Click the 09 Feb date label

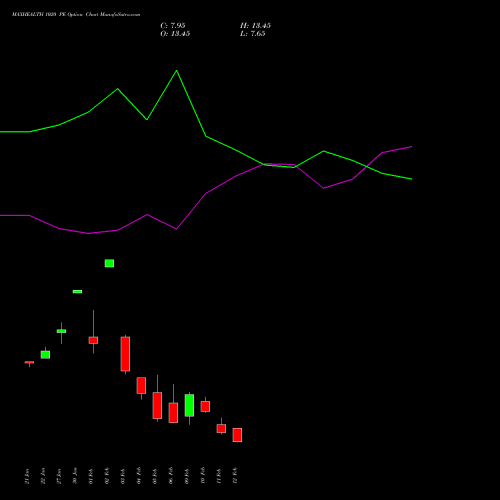pyautogui.click(x=187, y=476)
